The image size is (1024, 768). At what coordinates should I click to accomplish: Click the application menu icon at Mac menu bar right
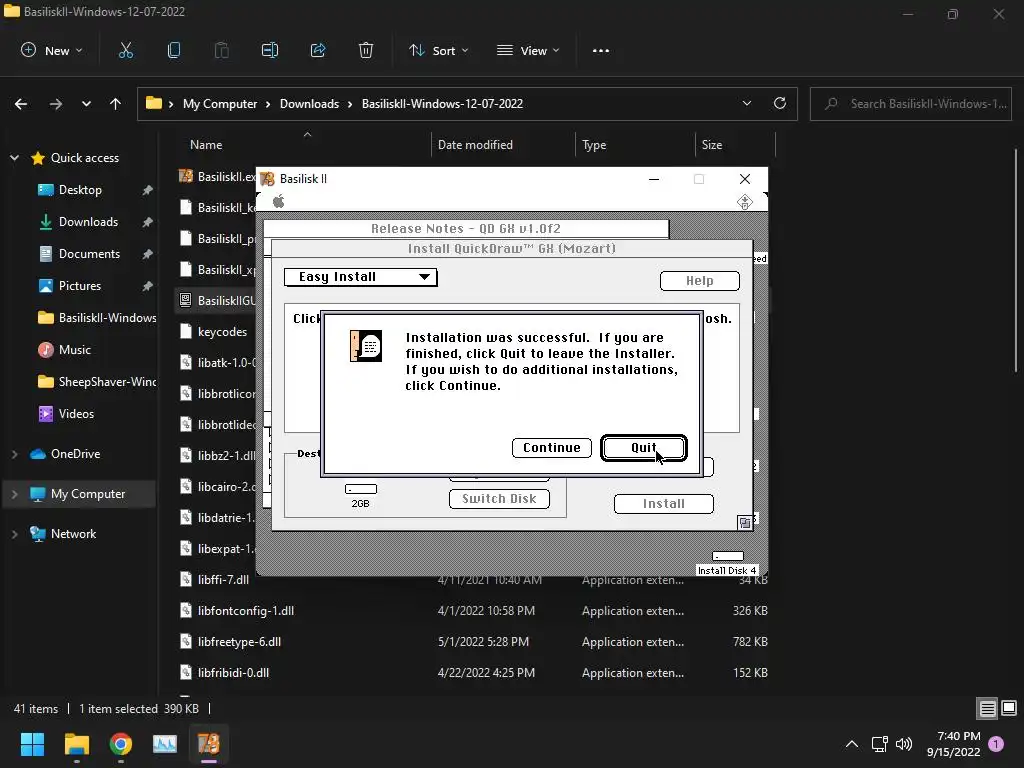(x=744, y=202)
